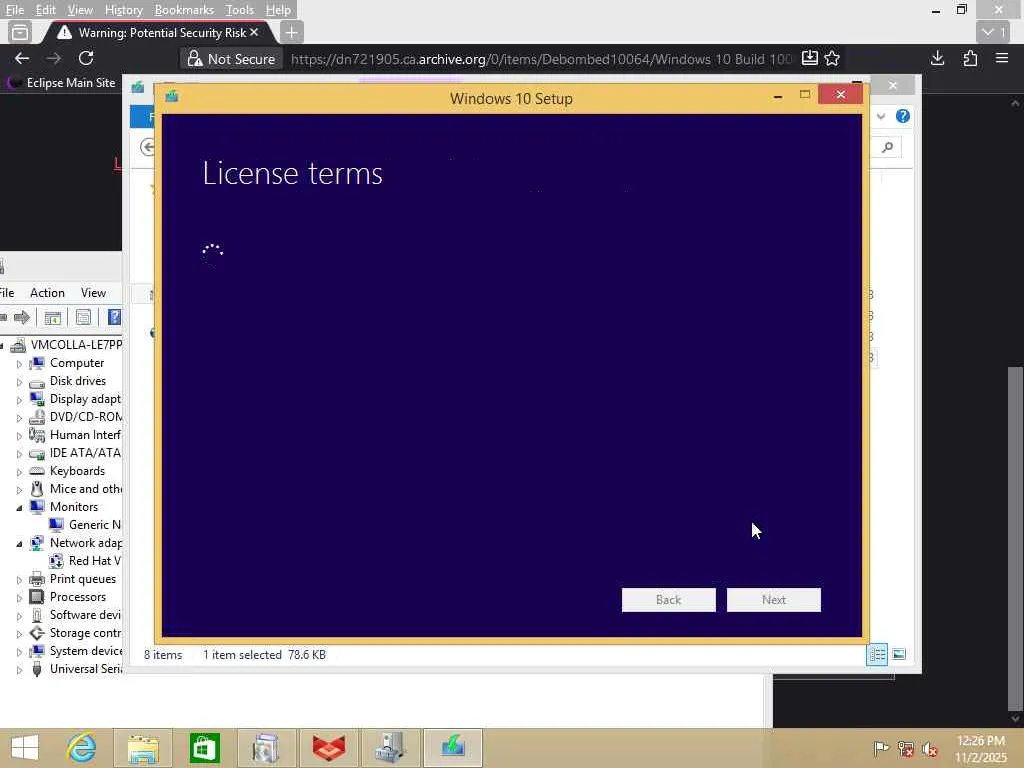1024x768 pixels.
Task: Open the Firefox Help menu
Action: [278, 10]
